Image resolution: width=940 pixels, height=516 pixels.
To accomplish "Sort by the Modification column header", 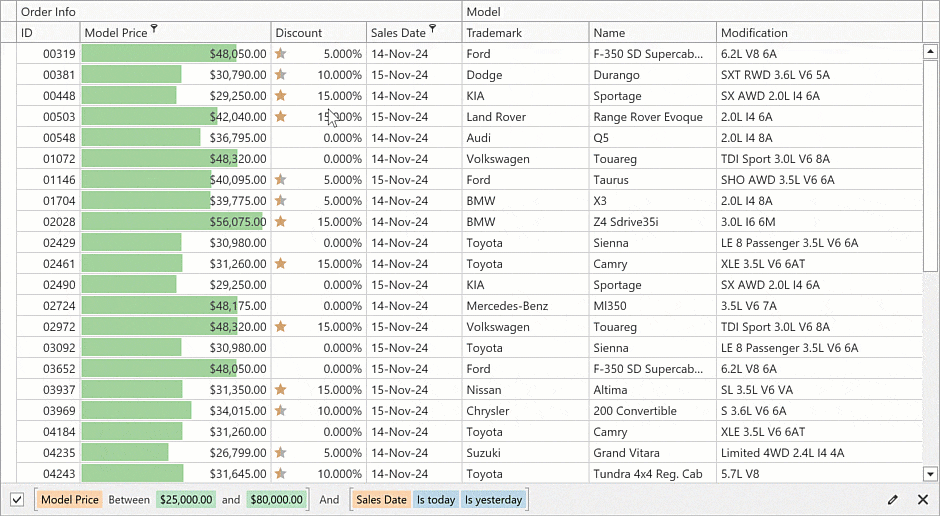I will (819, 32).
